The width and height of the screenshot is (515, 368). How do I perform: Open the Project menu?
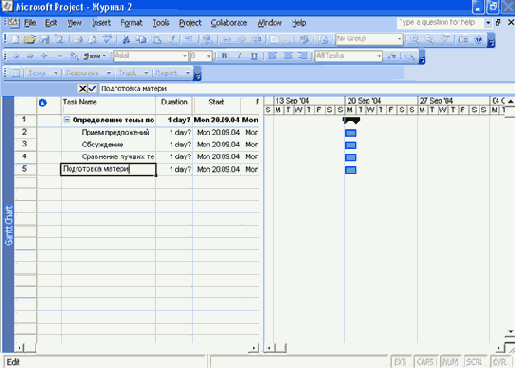(190, 23)
